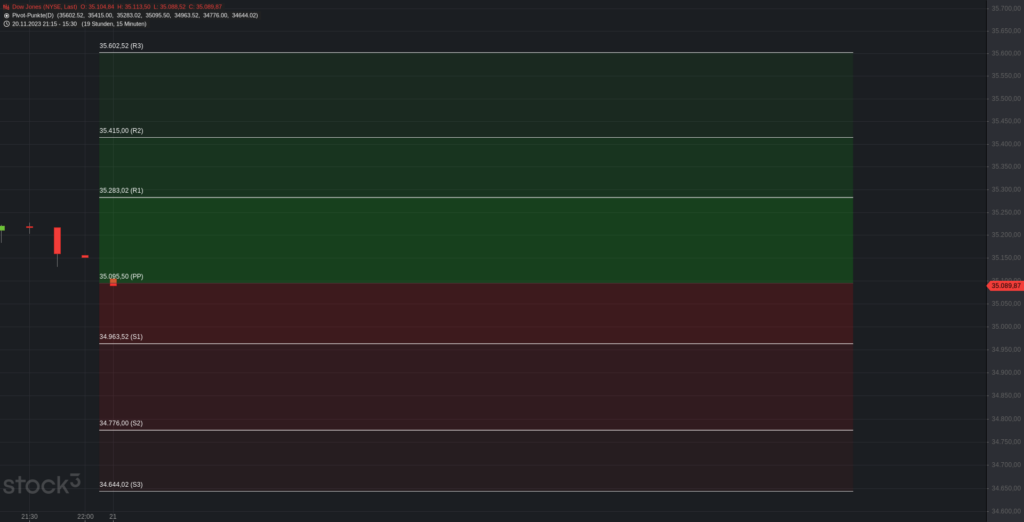The width and height of the screenshot is (1024, 522).
Task: Open the Dow Jones (NYSE, Last) title
Action: click(44, 7)
